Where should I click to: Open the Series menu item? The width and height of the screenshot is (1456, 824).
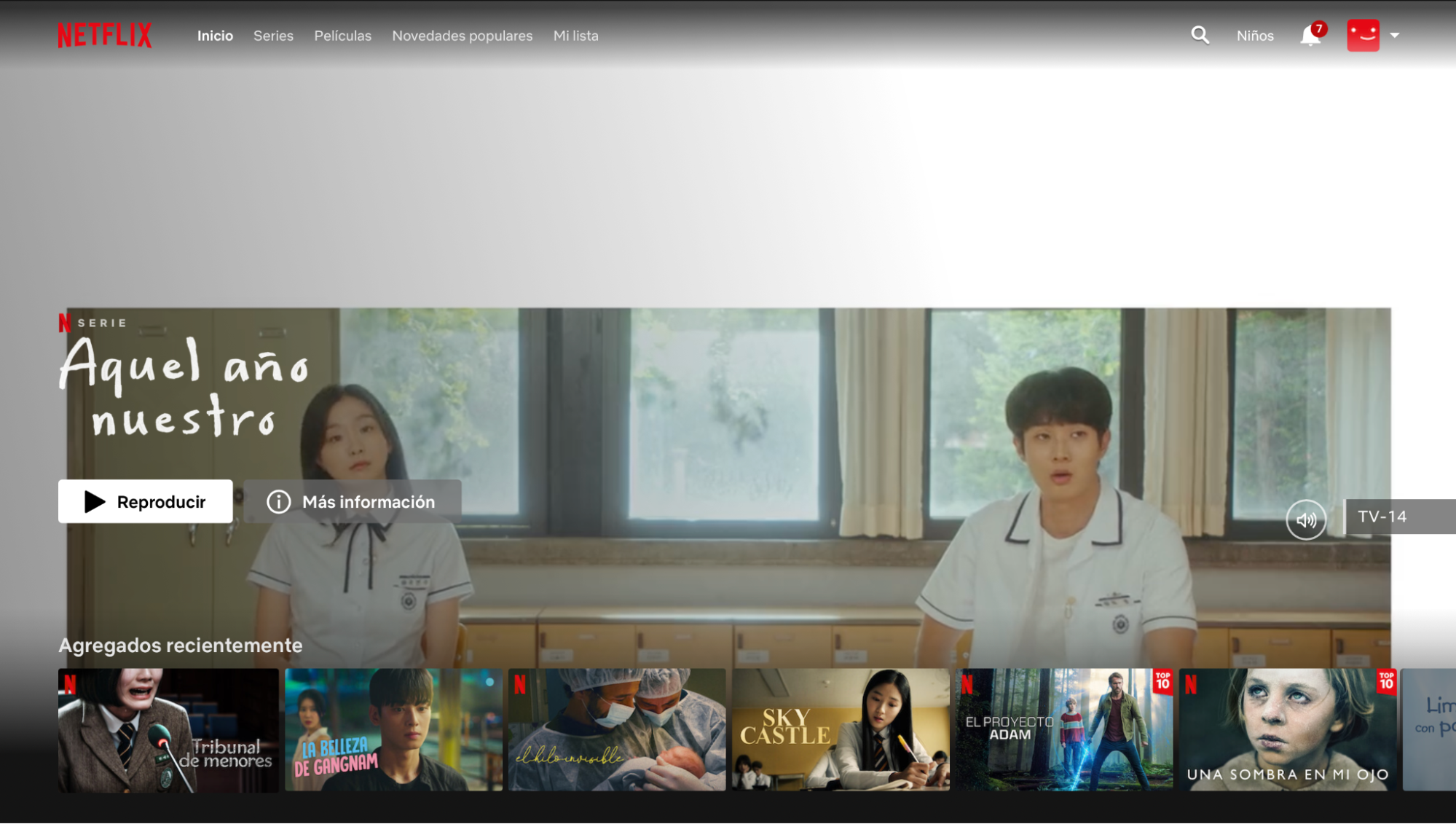point(273,36)
